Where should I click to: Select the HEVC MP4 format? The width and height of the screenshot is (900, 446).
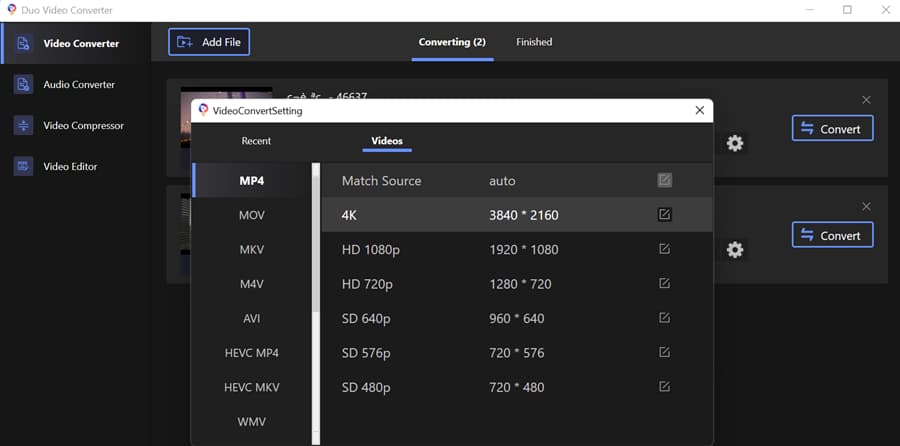[x=252, y=352]
